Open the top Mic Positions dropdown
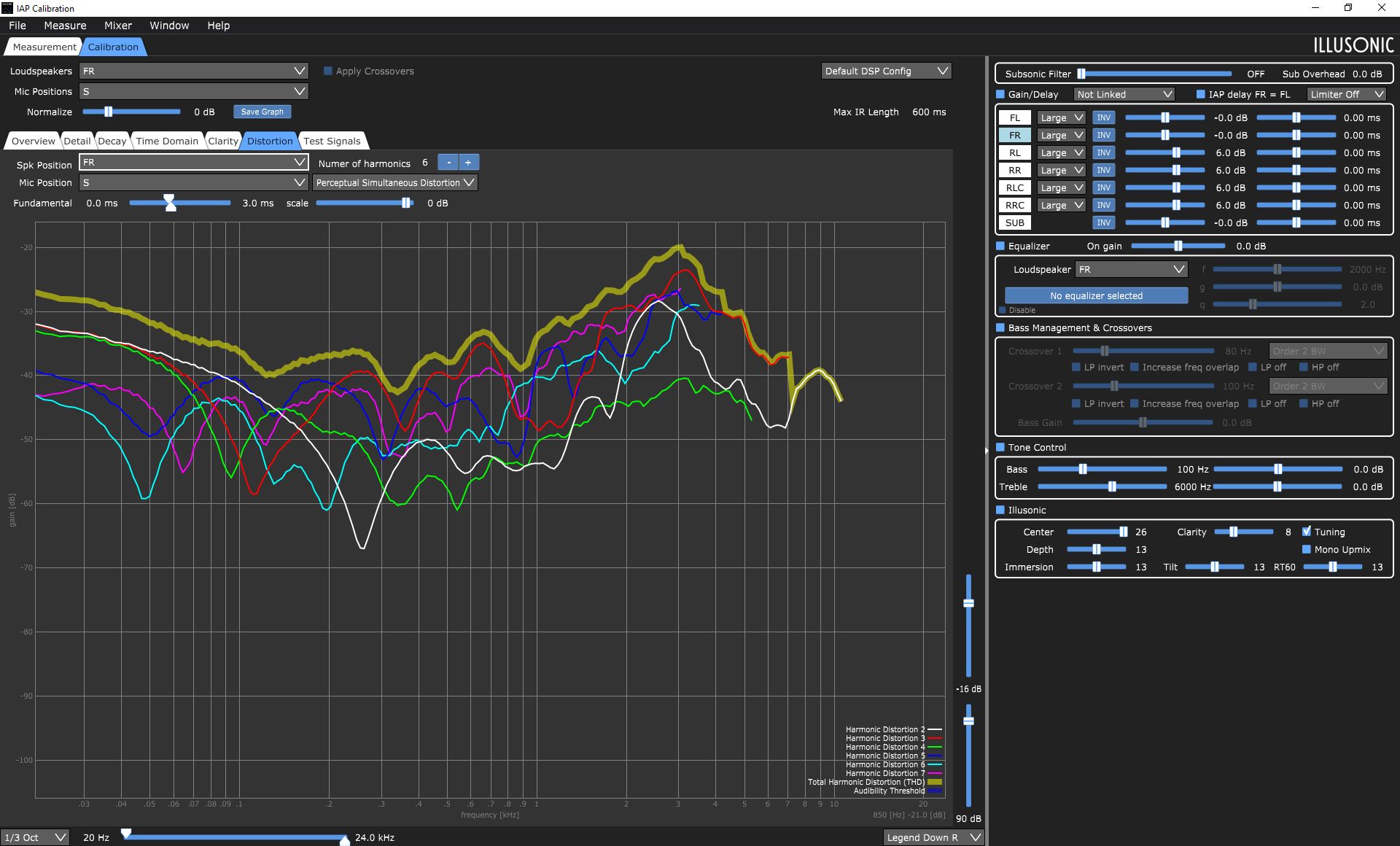The image size is (1400, 846). pos(194,91)
